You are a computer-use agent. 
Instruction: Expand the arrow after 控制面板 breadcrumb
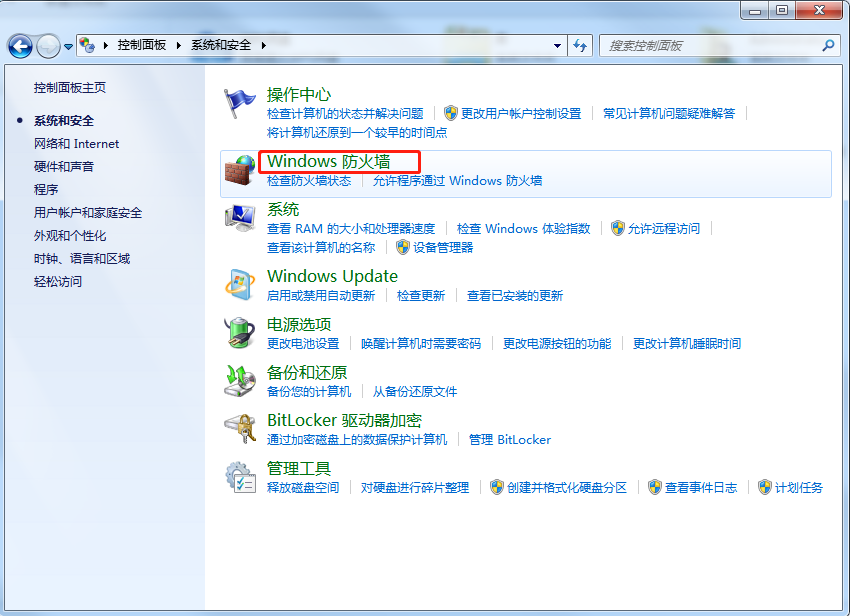pos(178,46)
